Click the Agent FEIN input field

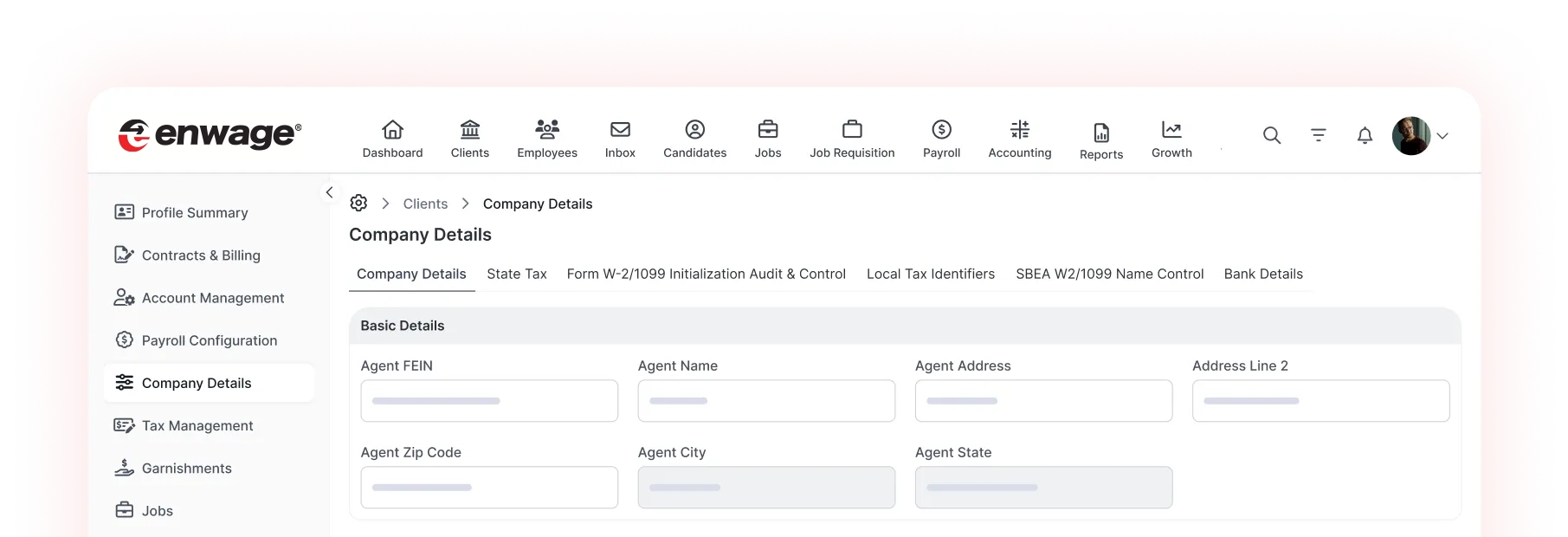pos(489,401)
